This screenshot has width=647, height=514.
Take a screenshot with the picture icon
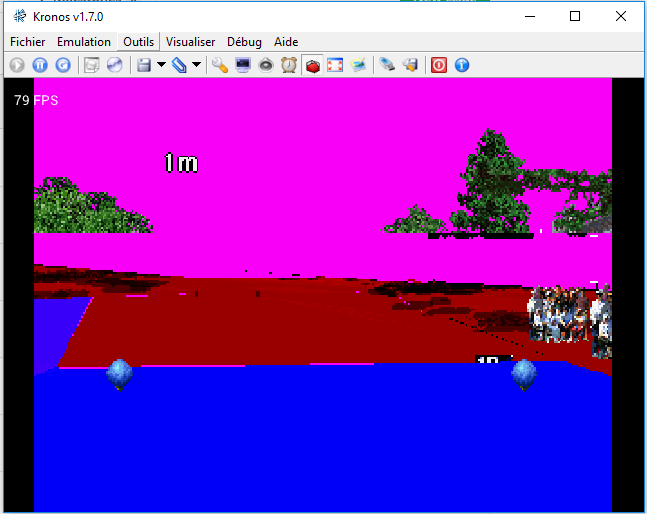point(358,65)
